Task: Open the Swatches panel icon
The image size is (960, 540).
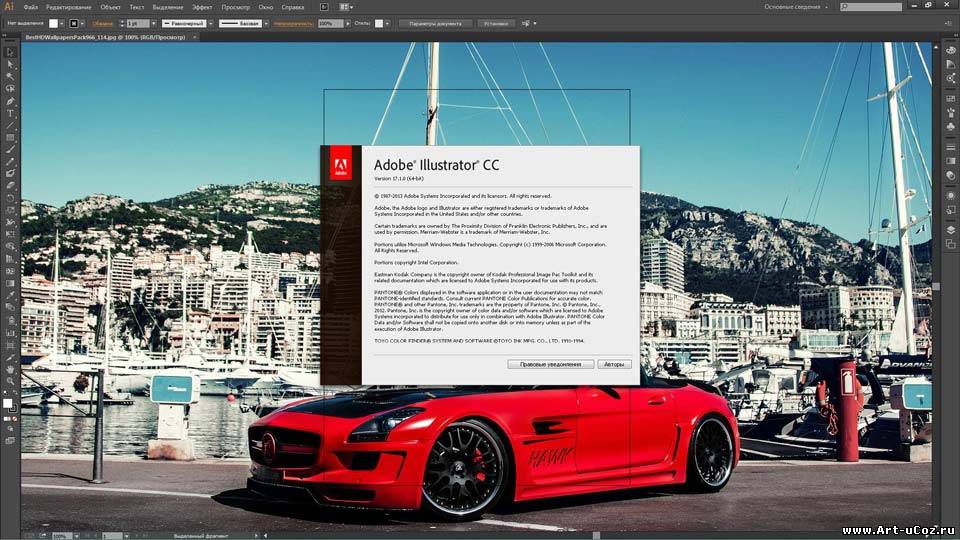Action: [950, 99]
